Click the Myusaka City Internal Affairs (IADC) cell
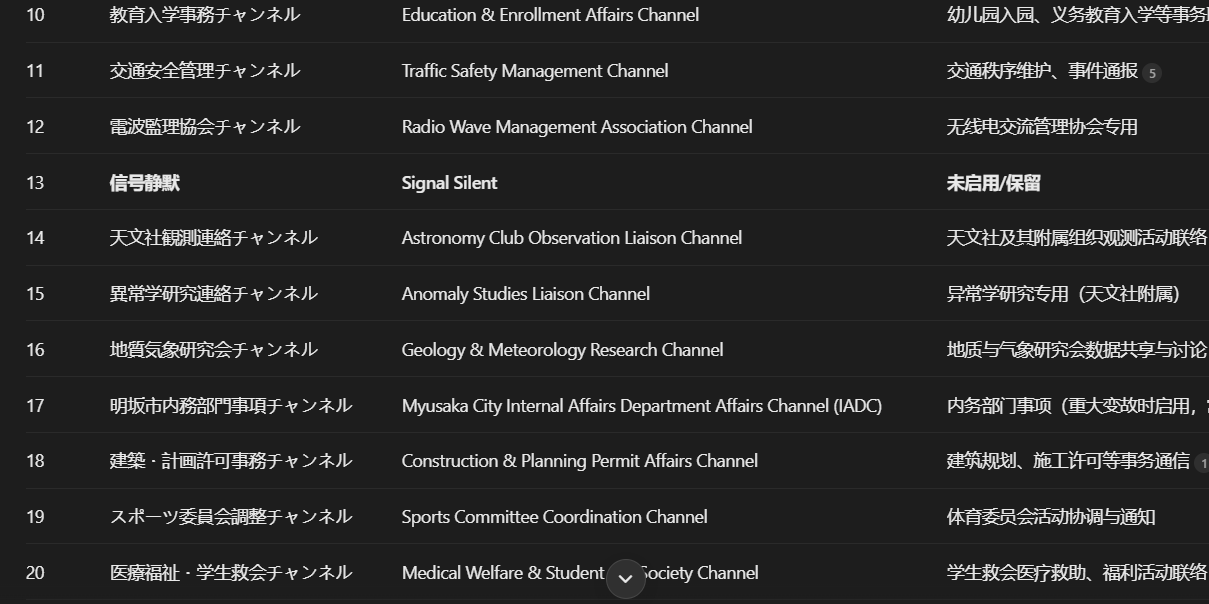 642,406
